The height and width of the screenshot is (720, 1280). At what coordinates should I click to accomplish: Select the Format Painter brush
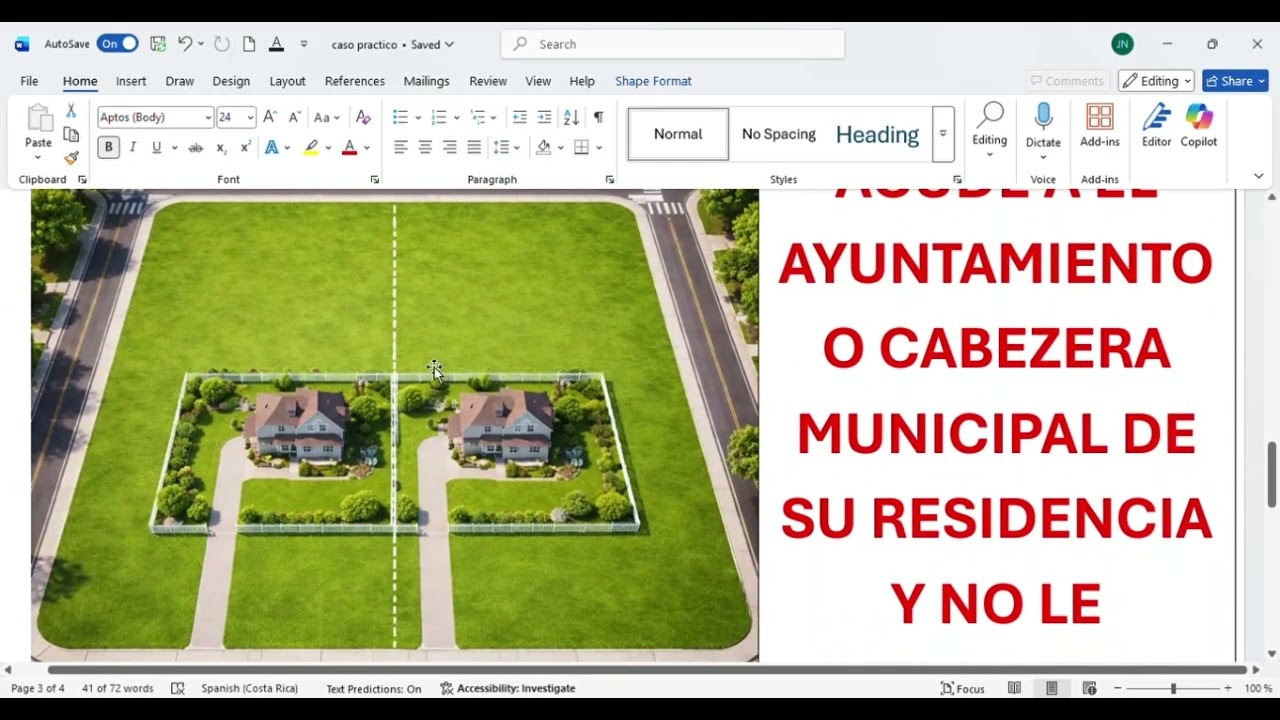pyautogui.click(x=71, y=158)
